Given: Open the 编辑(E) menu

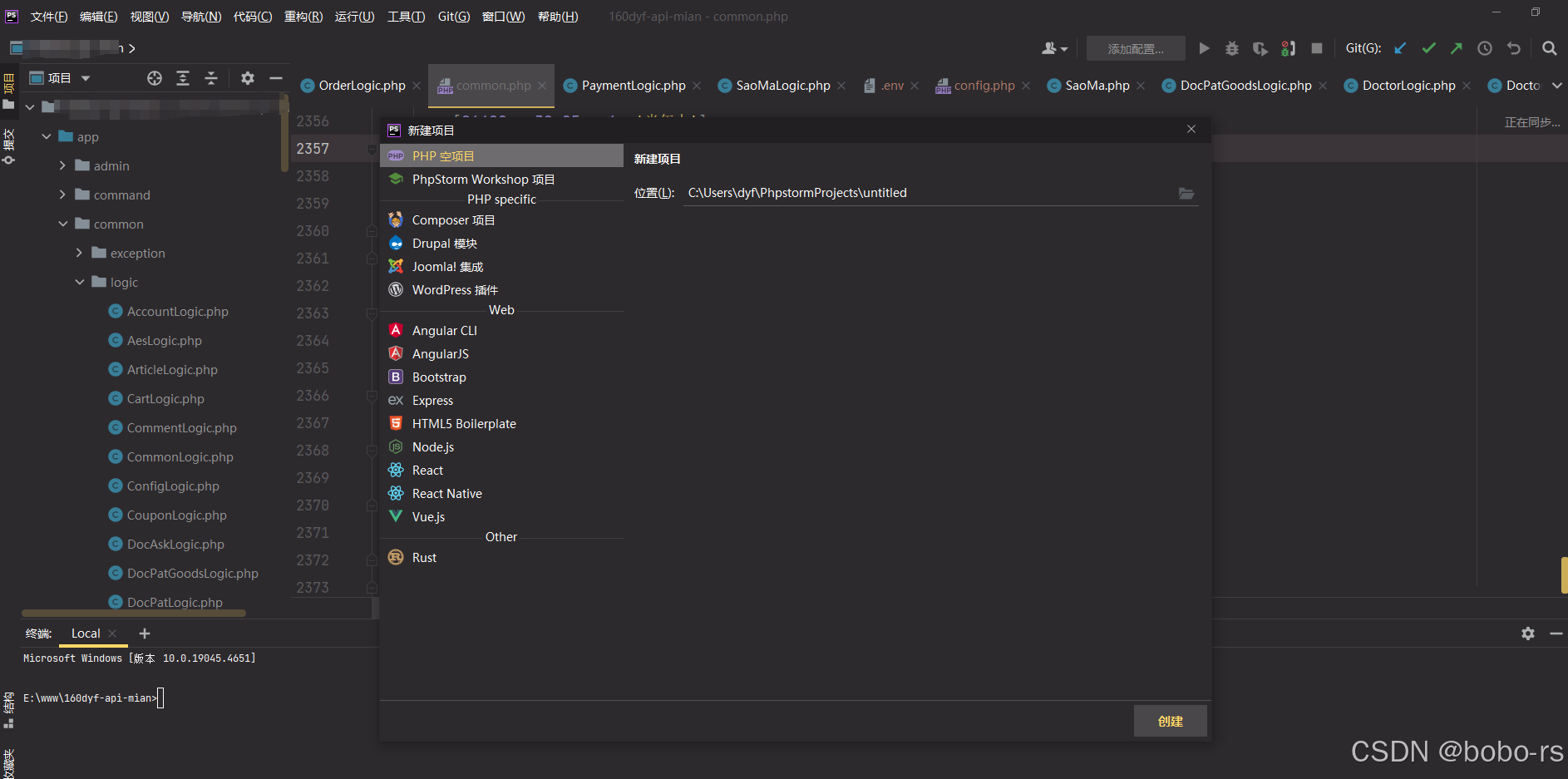Looking at the screenshot, I should 99,17.
